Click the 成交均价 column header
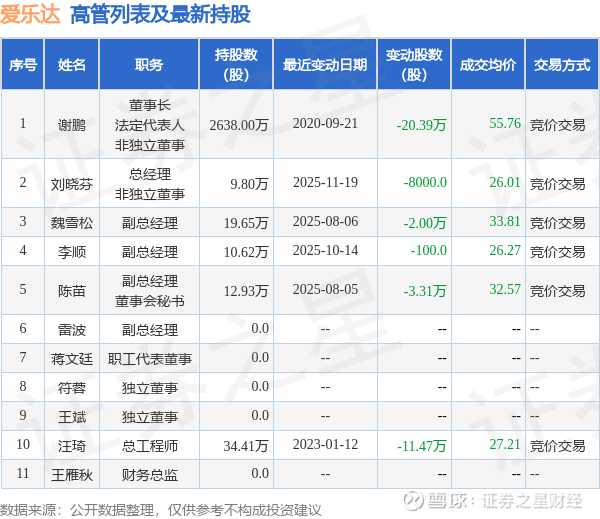Screen dimensions: 600x519 488,64
